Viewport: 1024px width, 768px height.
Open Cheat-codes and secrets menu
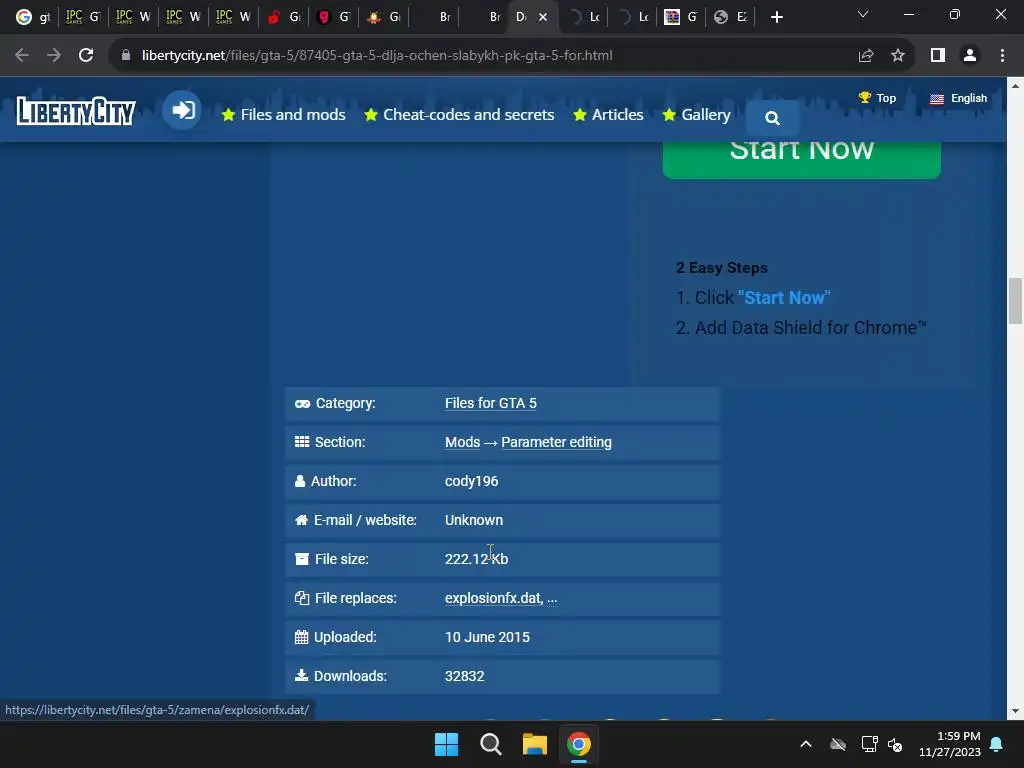click(x=459, y=115)
